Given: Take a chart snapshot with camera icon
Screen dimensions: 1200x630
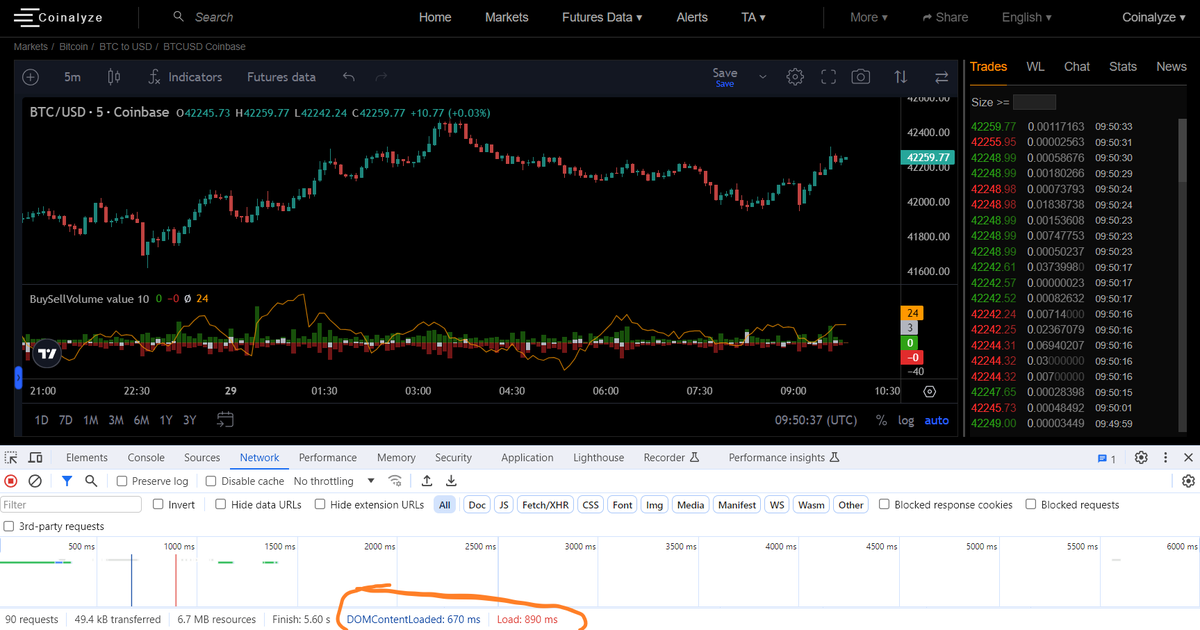Looking at the screenshot, I should tap(860, 77).
